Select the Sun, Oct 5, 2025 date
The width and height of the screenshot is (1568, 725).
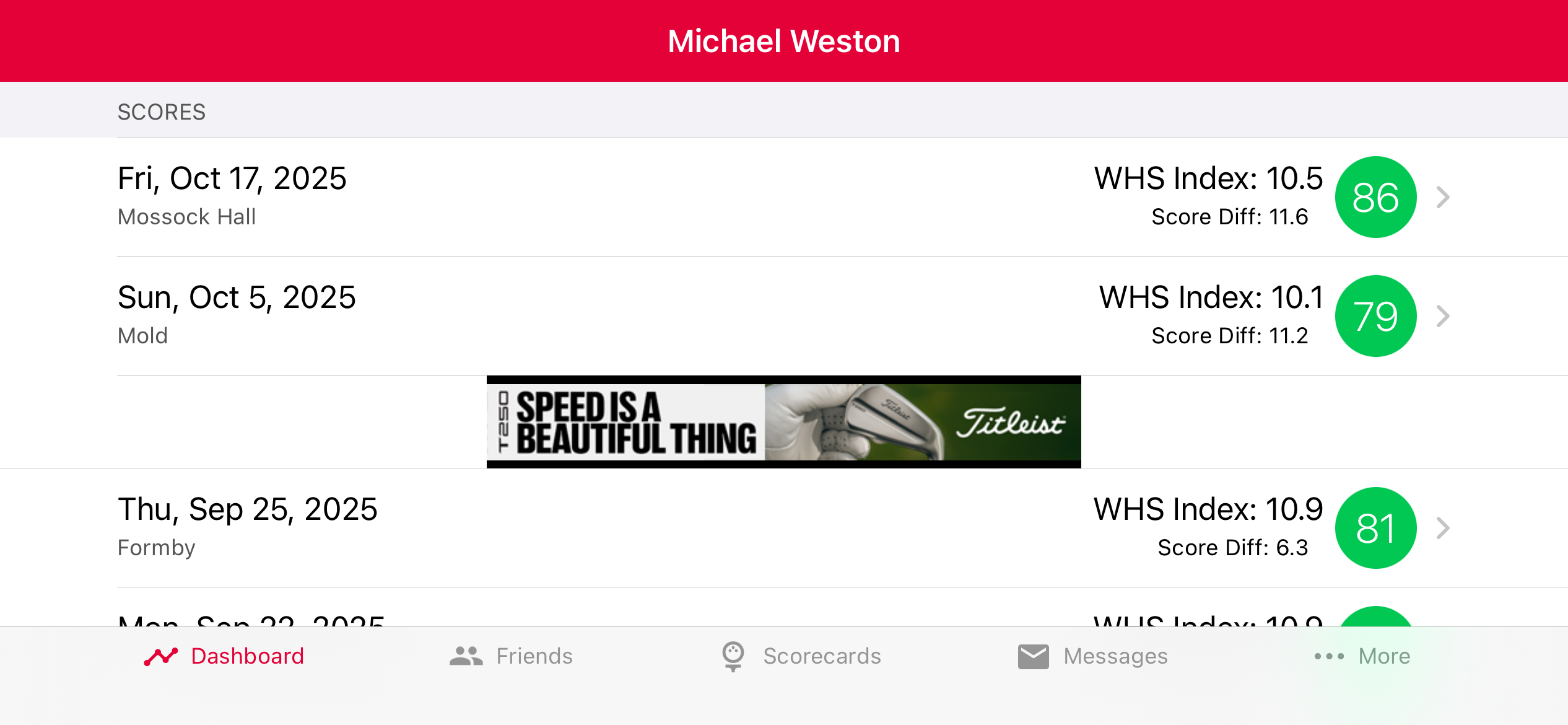click(x=237, y=297)
